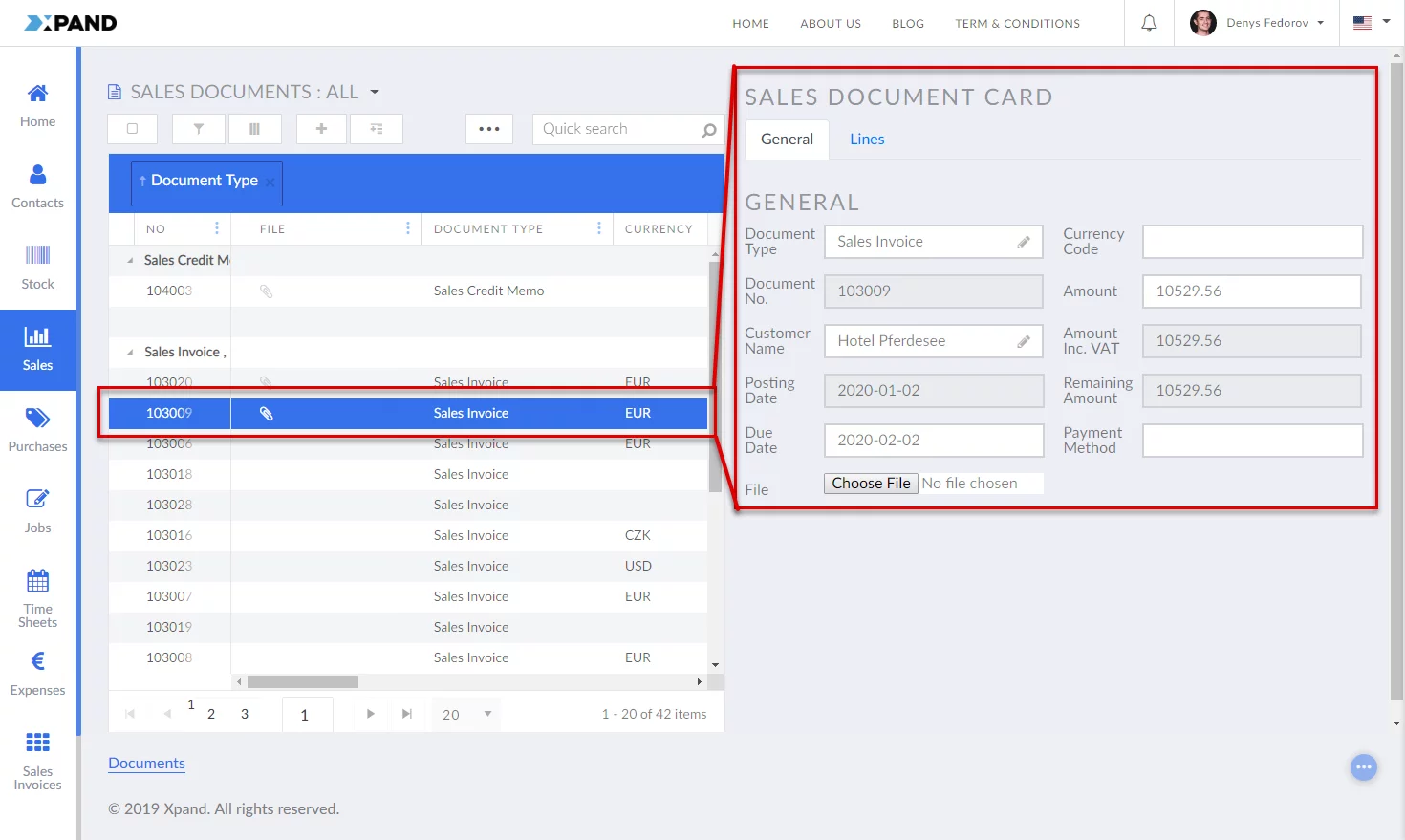Viewport: 1405px width, 840px height.
Task: Open Stock from the sidebar
Action: [37, 268]
